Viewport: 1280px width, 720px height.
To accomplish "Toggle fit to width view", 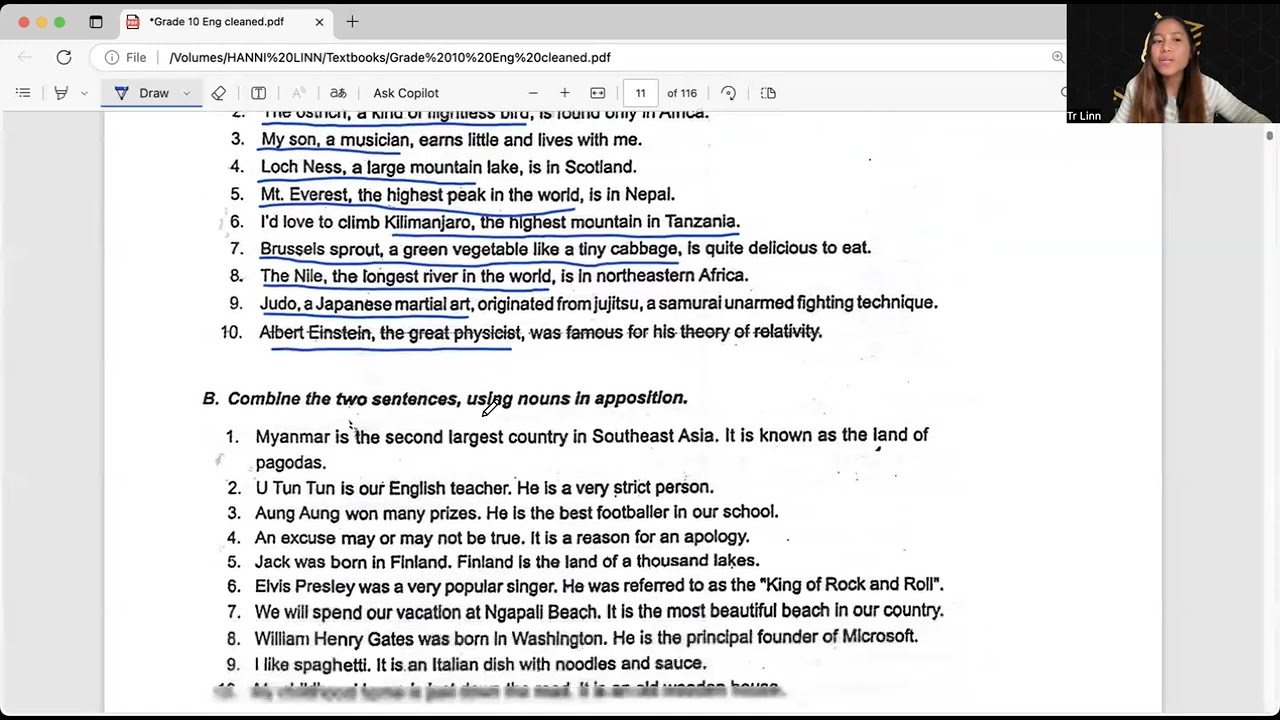I will pos(598,93).
